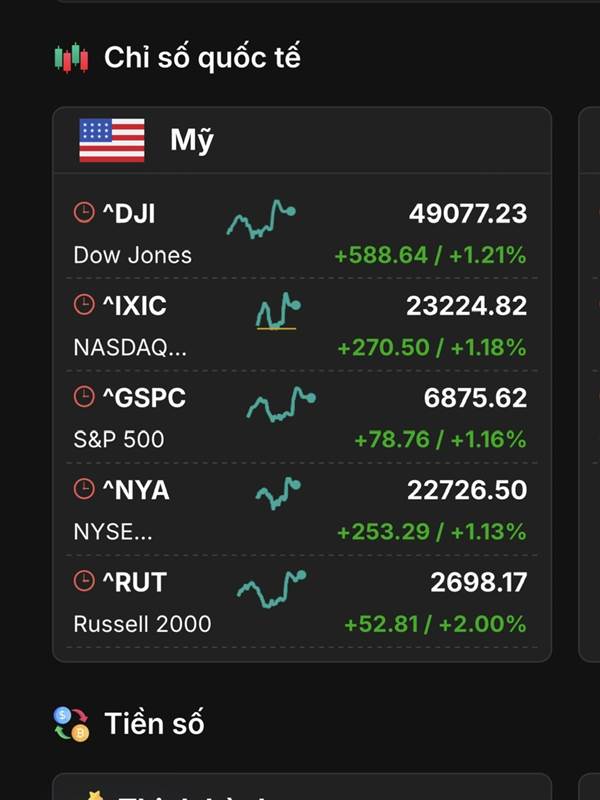The width and height of the screenshot is (600, 800).
Task: Click the clock icon next to ^RUT
Action: [84, 581]
